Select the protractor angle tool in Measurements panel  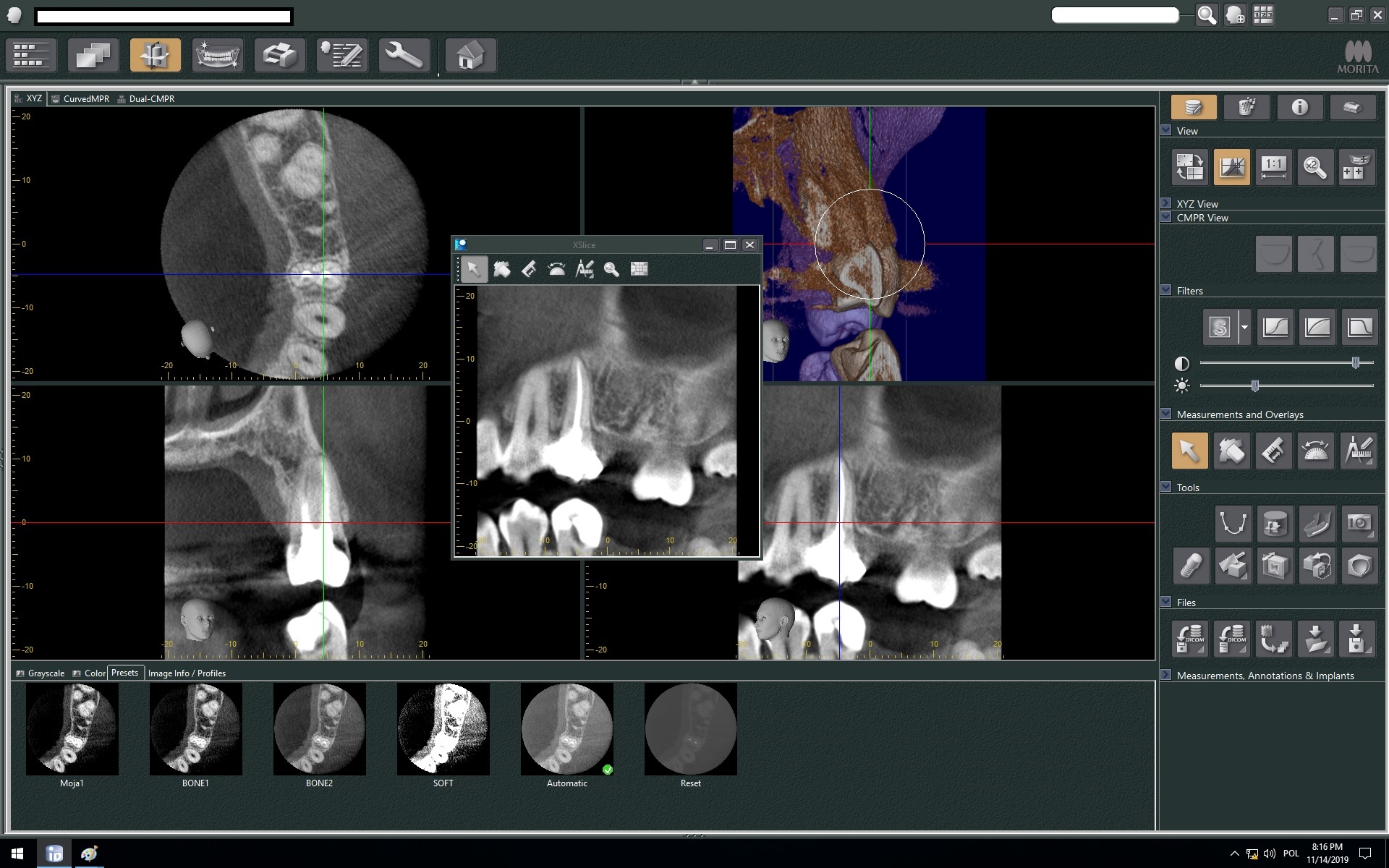(x=1315, y=451)
